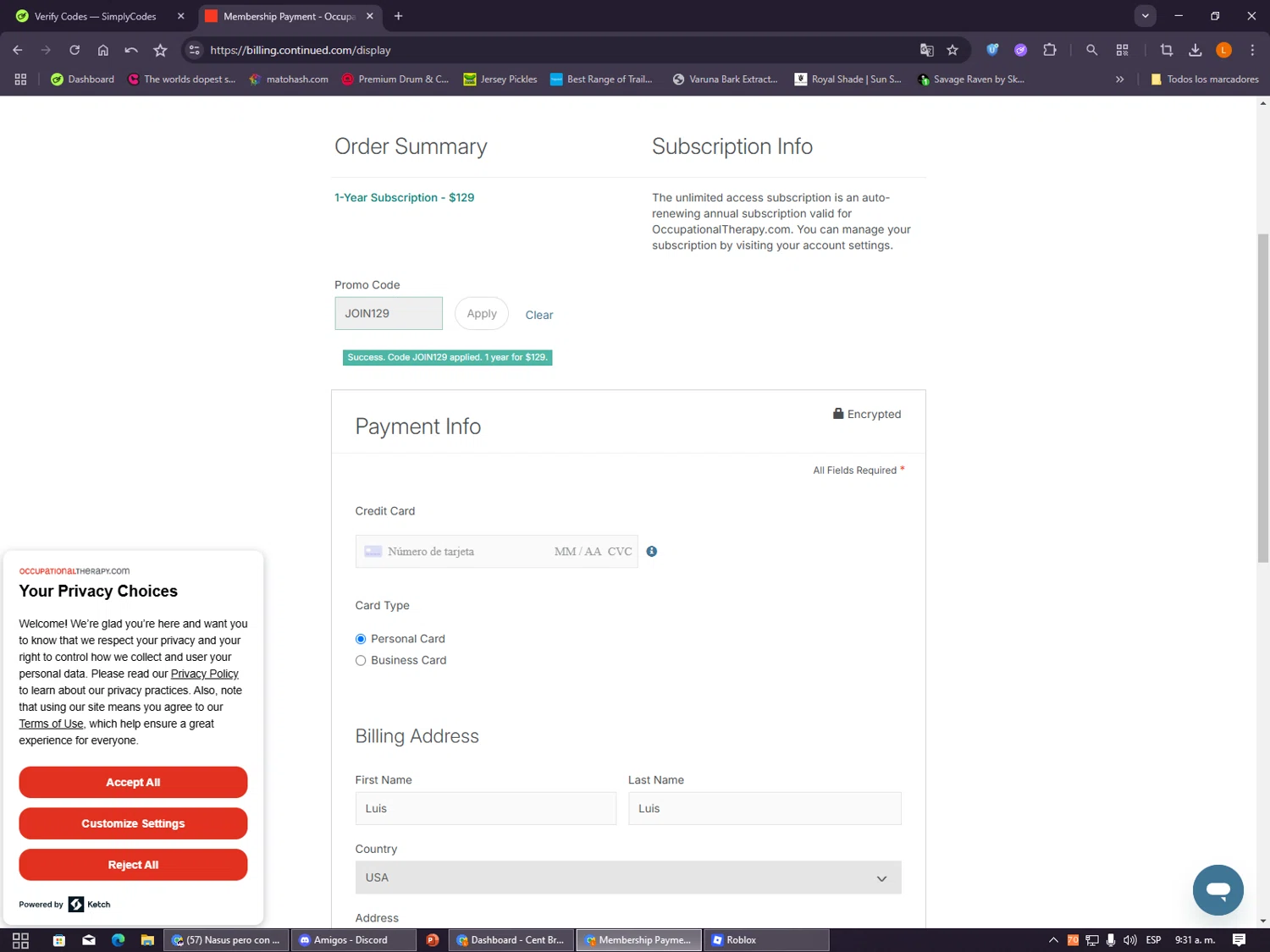This screenshot has height=952, width=1270.
Task: Open the browser home page icon
Action: tap(103, 50)
